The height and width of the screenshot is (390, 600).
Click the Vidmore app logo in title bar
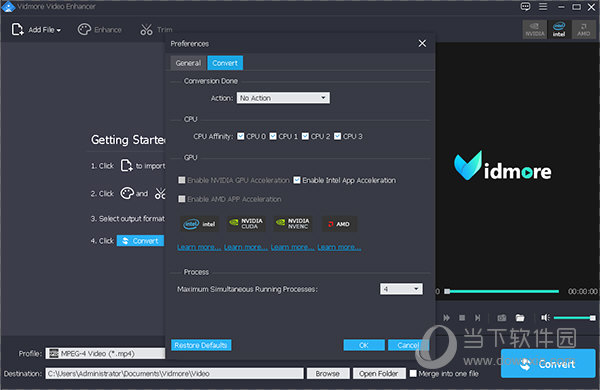pyautogui.click(x=8, y=7)
